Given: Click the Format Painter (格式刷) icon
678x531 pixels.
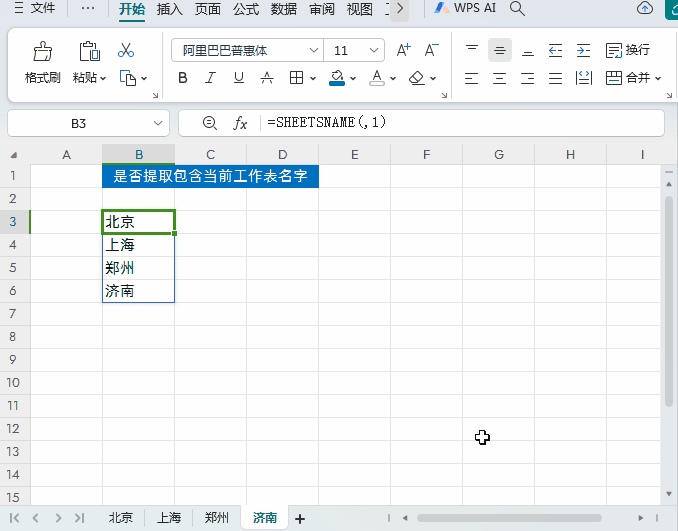Looking at the screenshot, I should [42, 51].
